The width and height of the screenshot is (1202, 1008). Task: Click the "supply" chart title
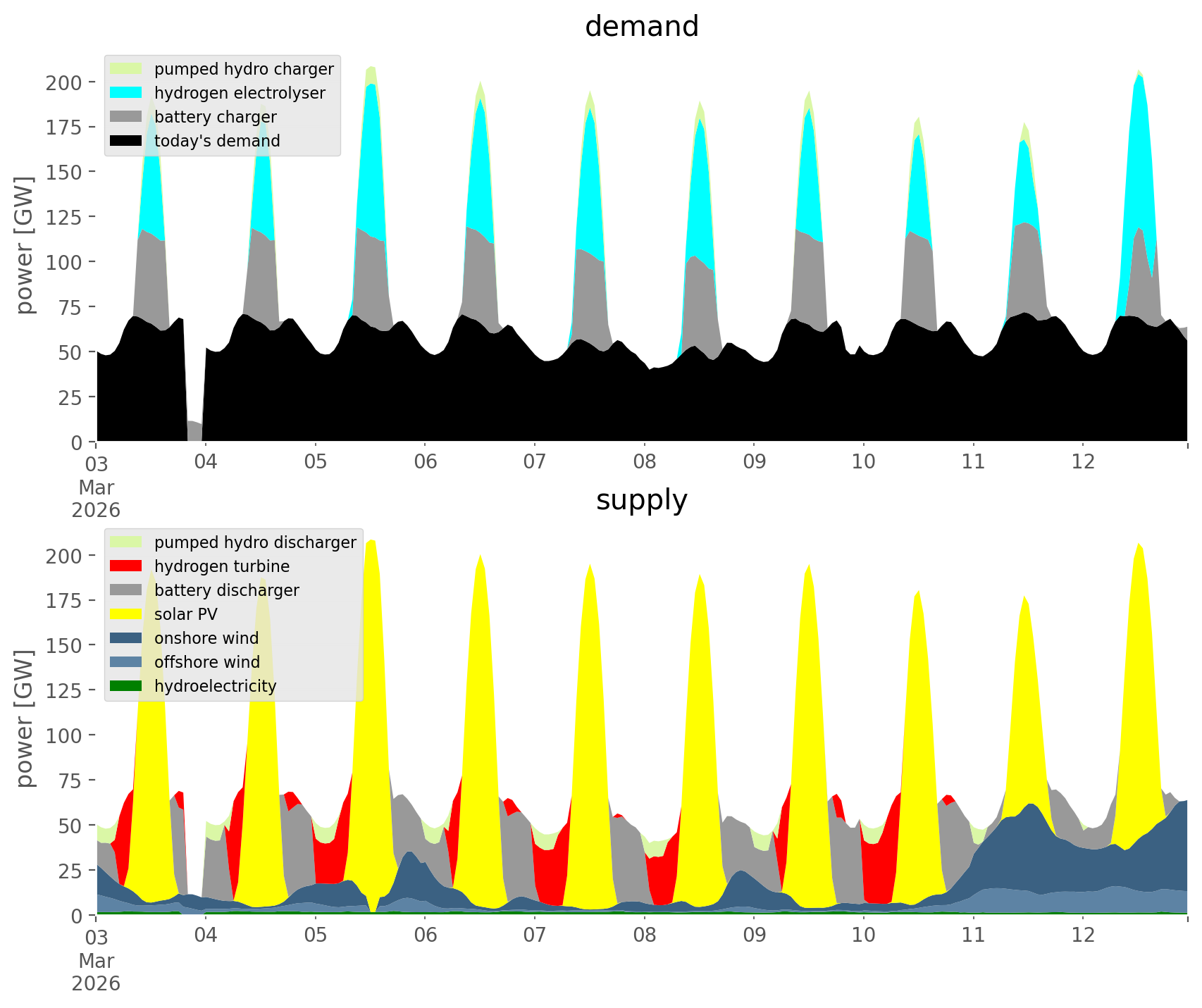(641, 500)
